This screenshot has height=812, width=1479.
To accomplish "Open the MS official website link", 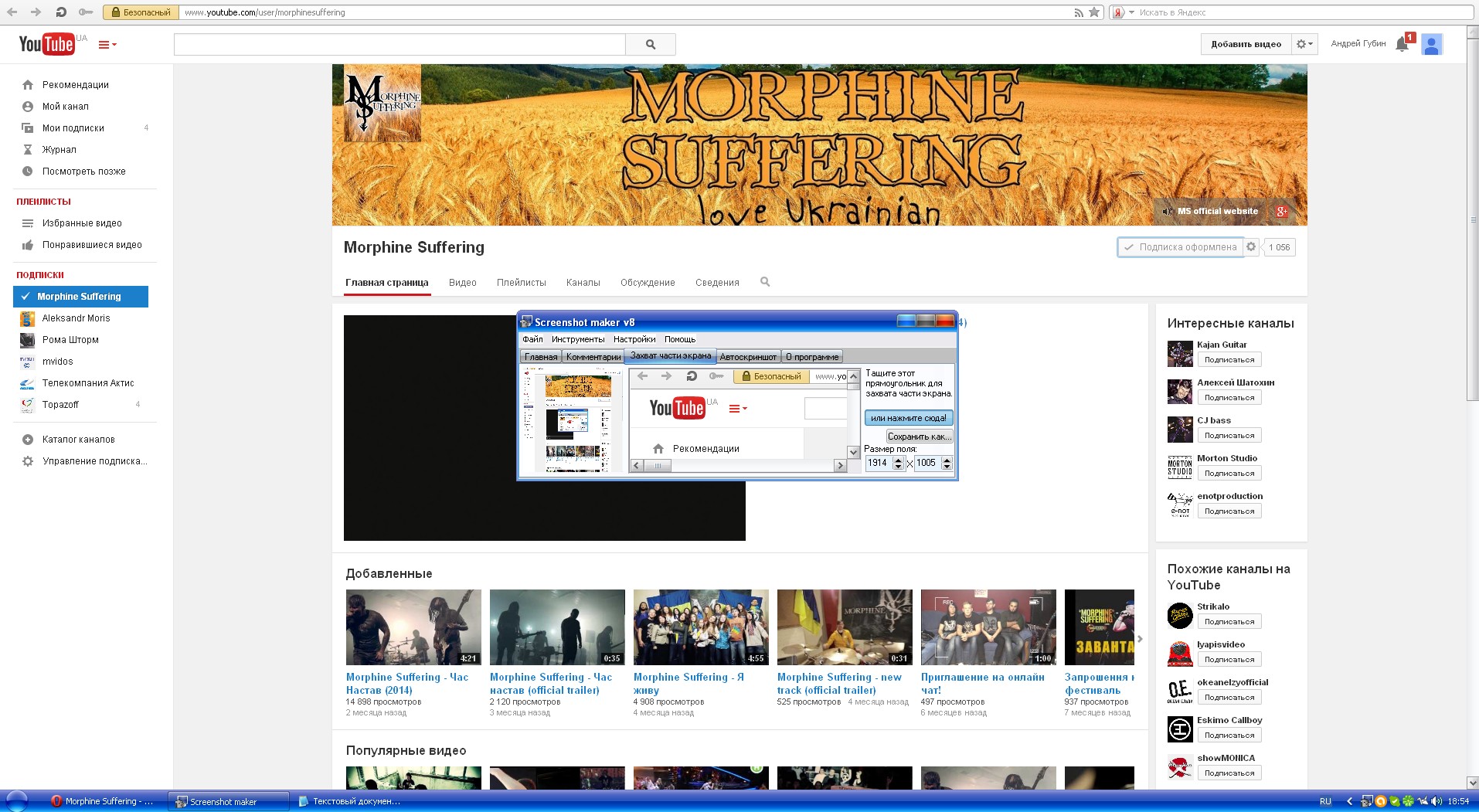I will pos(1218,211).
